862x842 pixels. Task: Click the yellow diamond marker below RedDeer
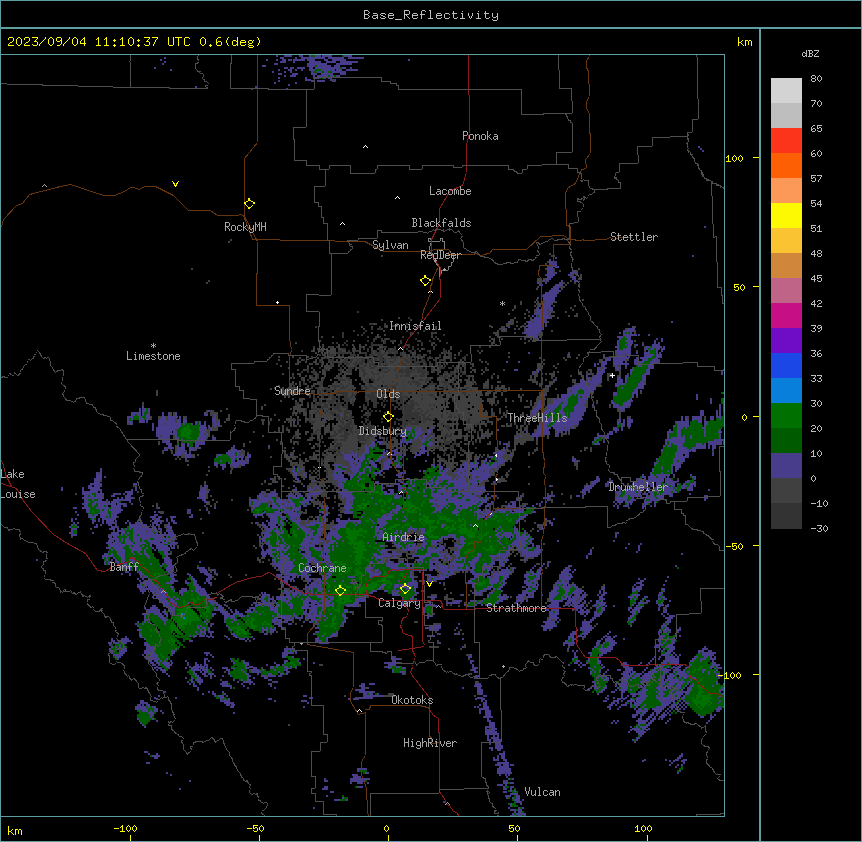(x=426, y=281)
